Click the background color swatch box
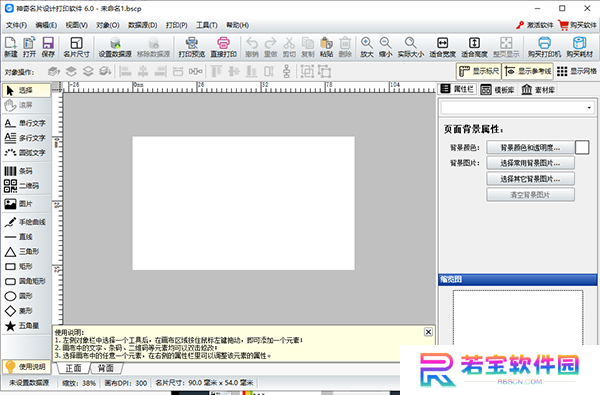600x395 pixels. pos(582,147)
